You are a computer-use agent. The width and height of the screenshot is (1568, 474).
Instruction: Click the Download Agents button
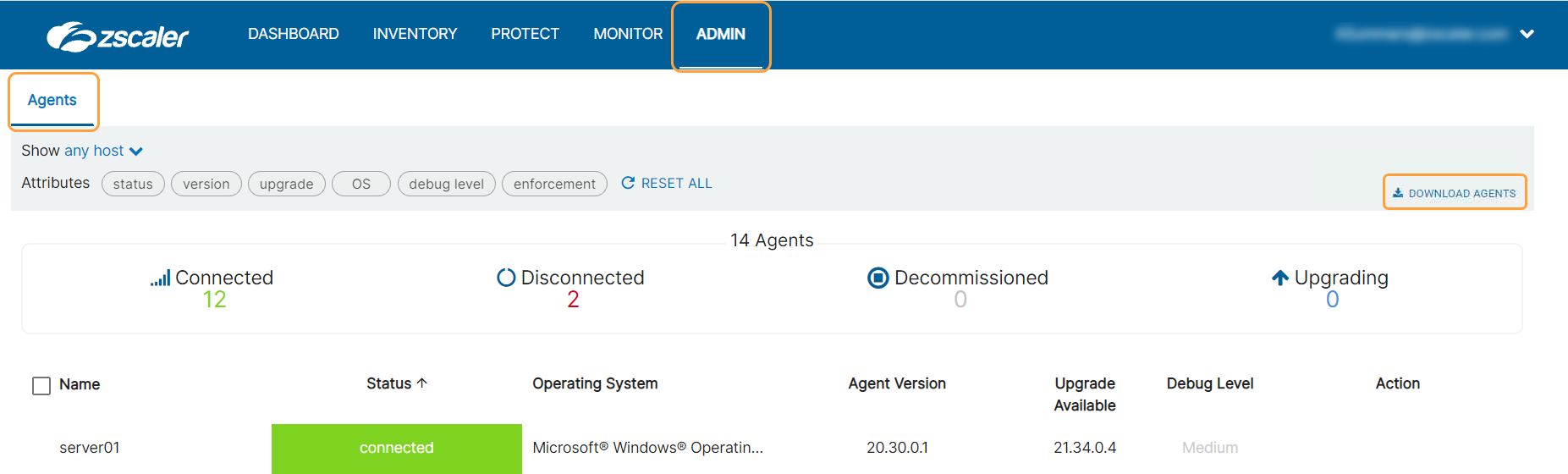(x=1455, y=193)
